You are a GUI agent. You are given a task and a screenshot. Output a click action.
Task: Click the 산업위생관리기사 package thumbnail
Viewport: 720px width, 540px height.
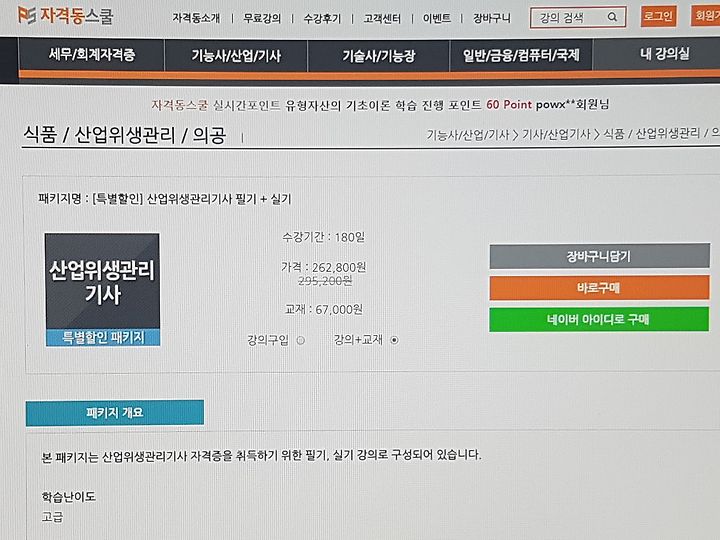point(102,289)
